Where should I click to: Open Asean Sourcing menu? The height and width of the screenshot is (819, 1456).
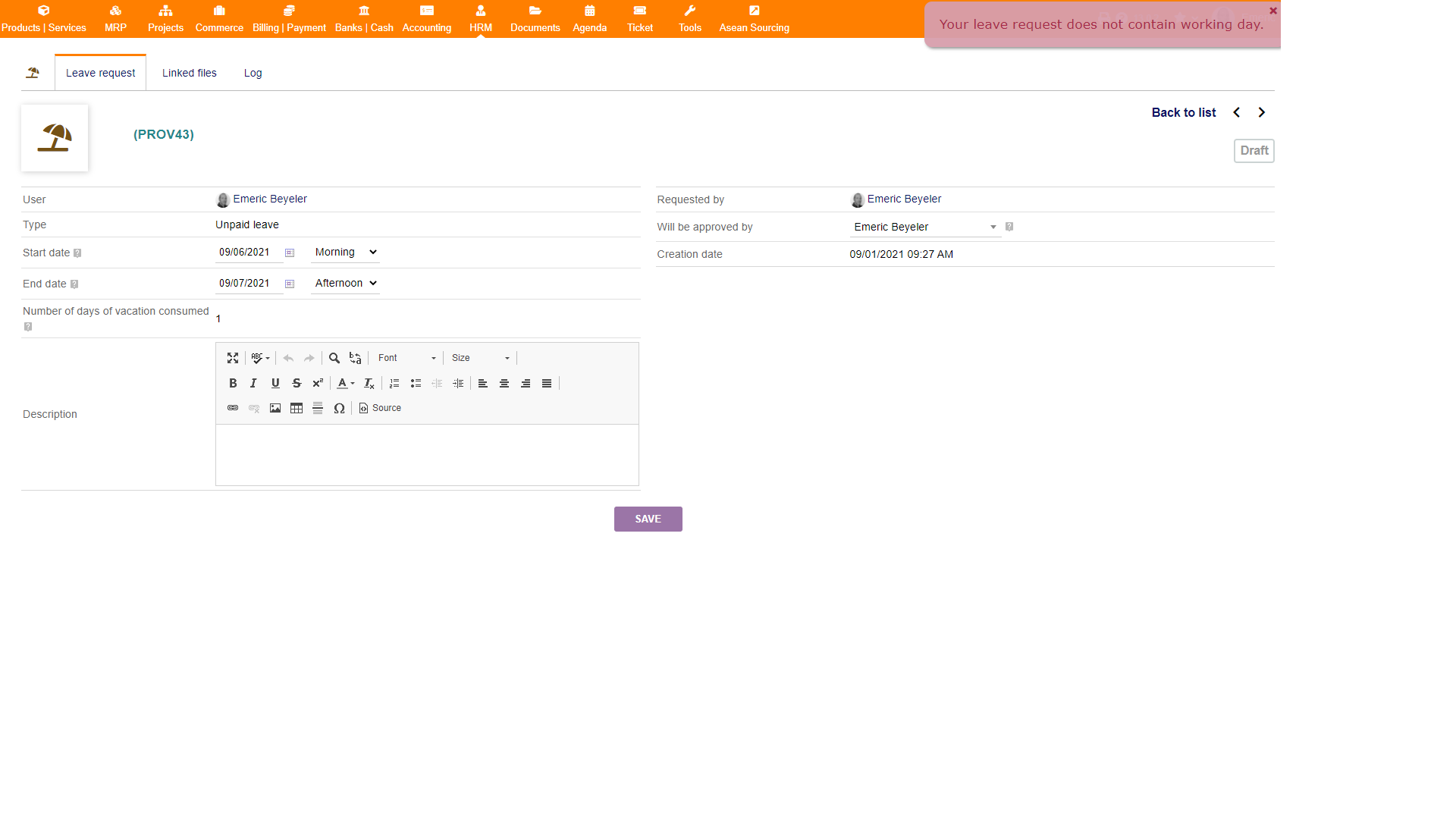coord(755,19)
